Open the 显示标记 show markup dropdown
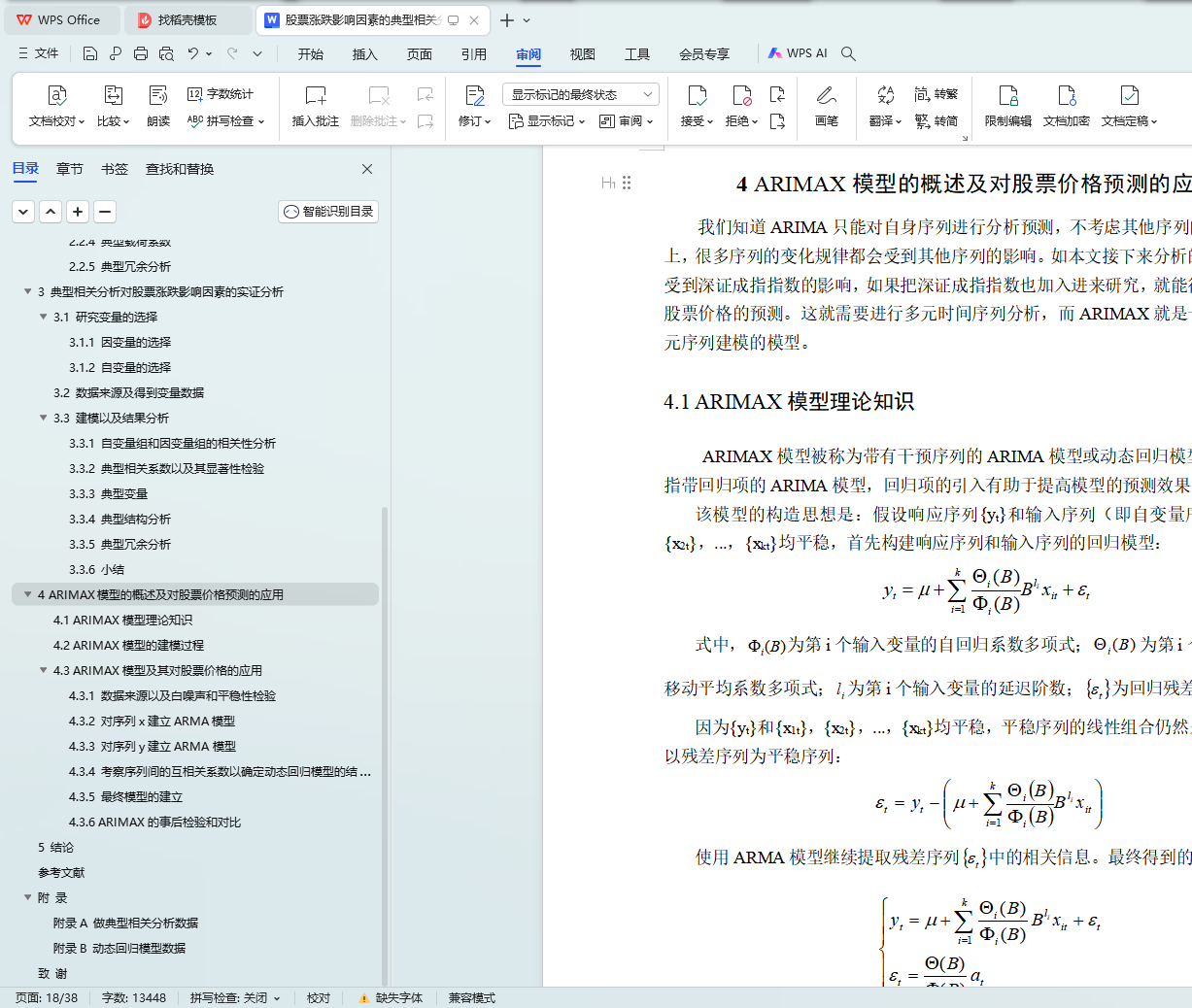Screen dimensions: 1192x1008 click(547, 121)
